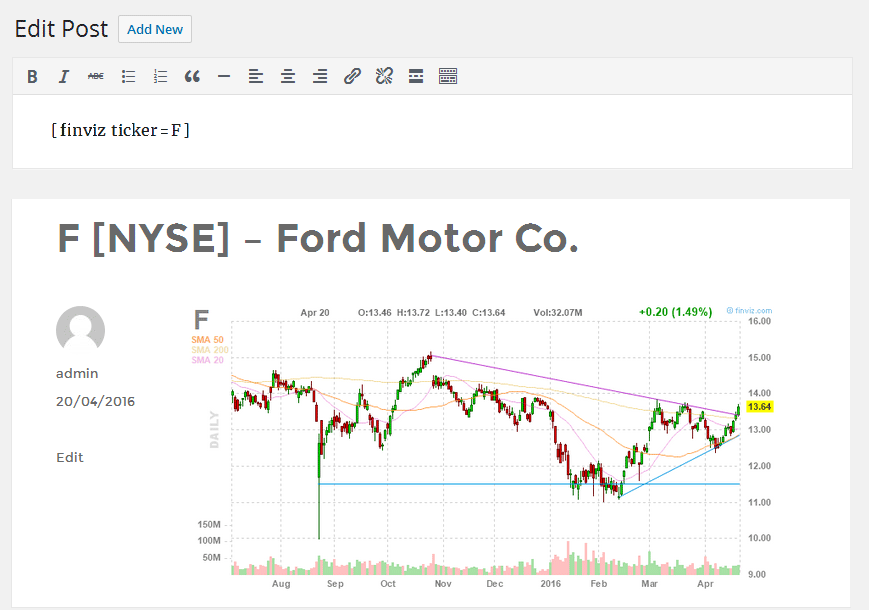Click the Vol:32.07M text on the chart
Screen dimensions: 869x610
tap(558, 312)
